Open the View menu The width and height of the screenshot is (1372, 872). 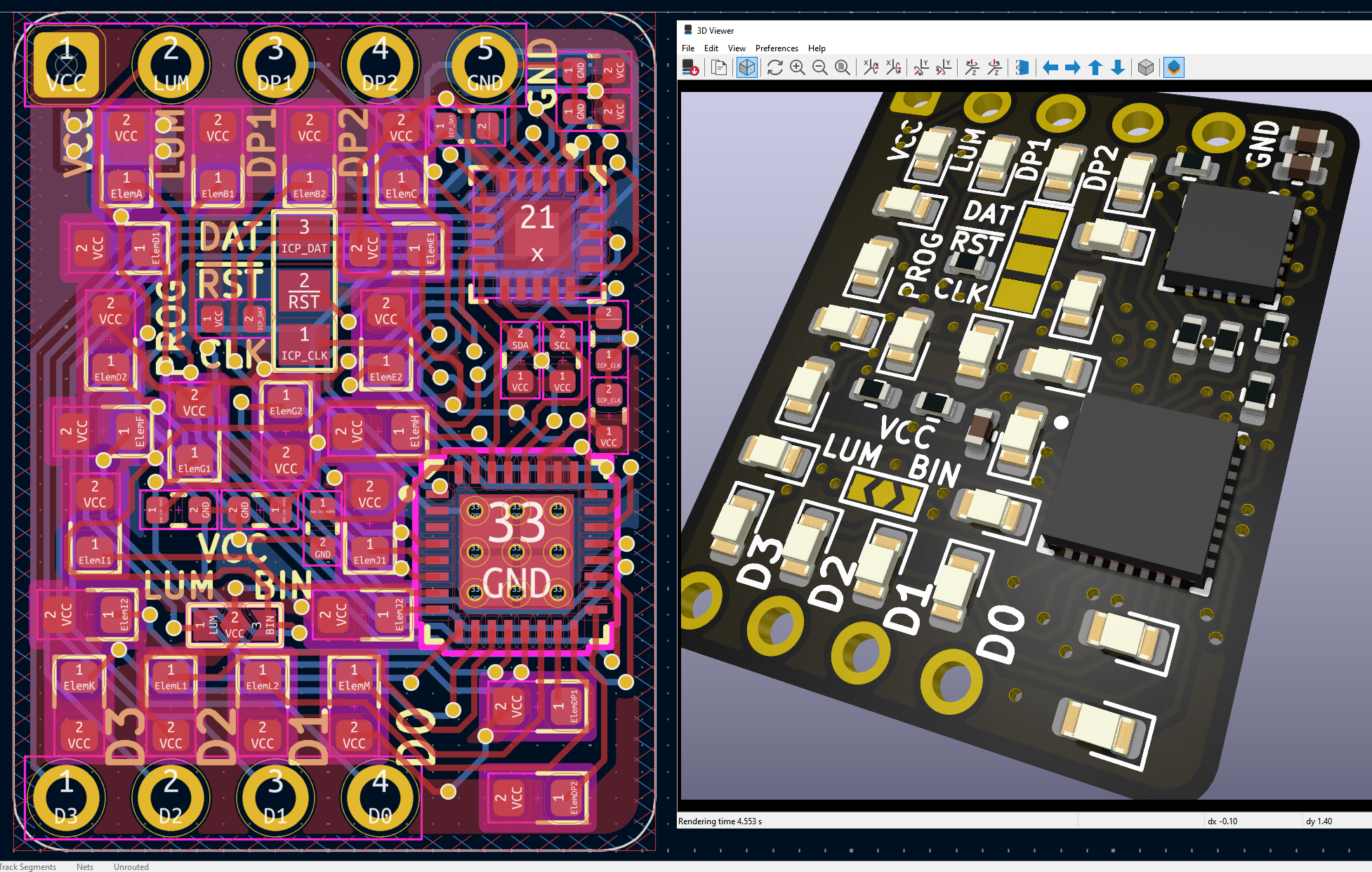737,48
